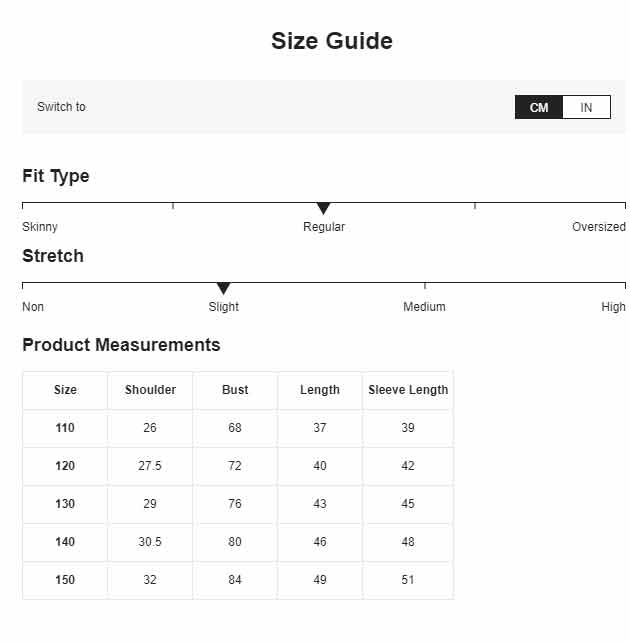630x642 pixels.
Task: Switch units to CM
Action: pos(539,107)
